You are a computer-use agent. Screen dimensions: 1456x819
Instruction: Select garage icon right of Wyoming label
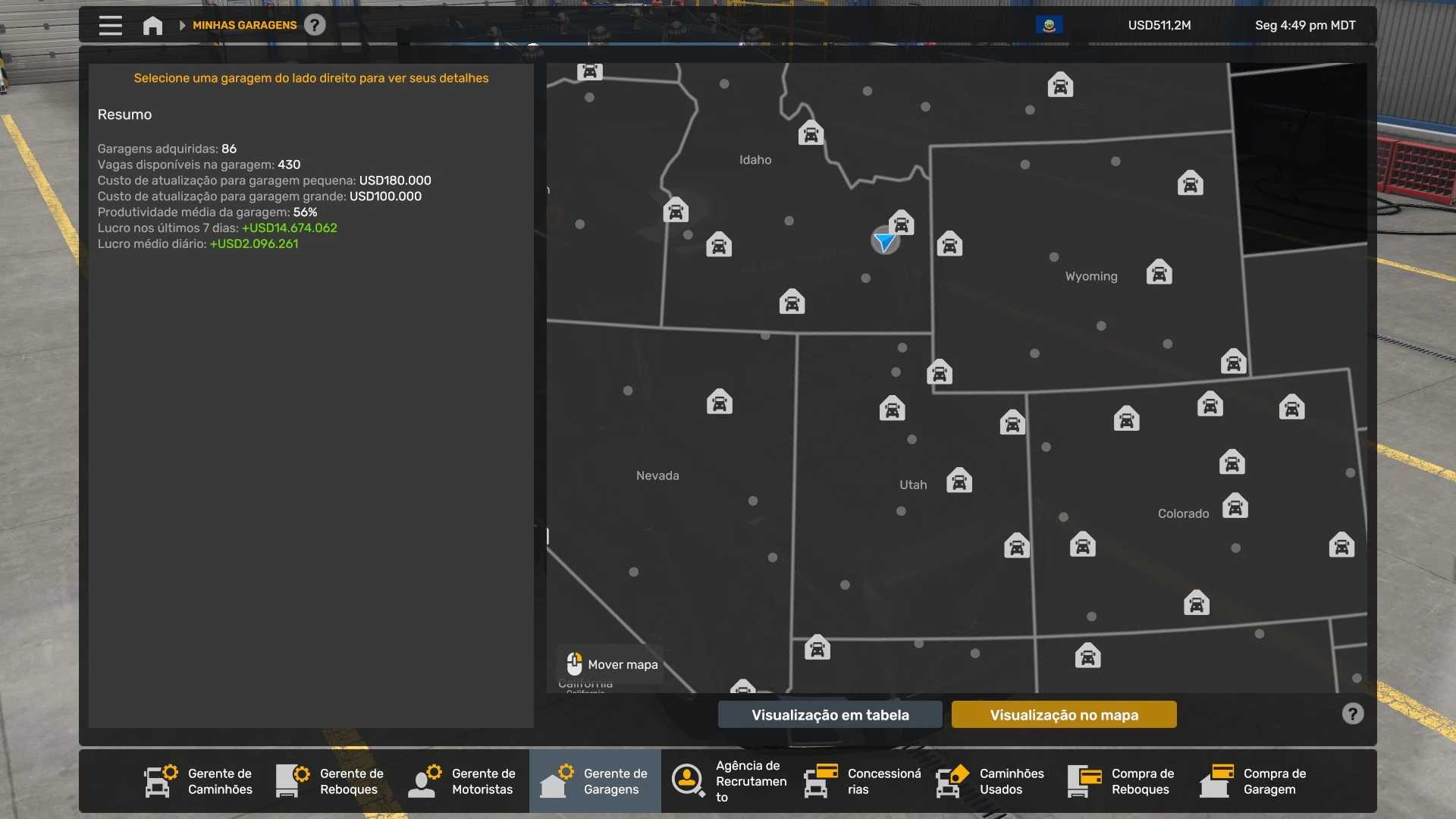(1159, 272)
